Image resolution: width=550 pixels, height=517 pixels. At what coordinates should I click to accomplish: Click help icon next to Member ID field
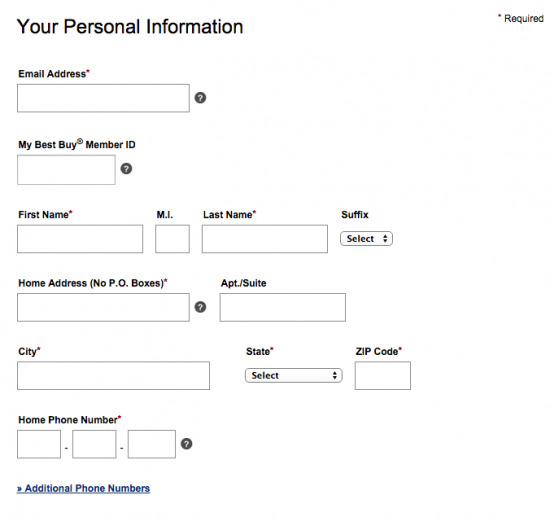[126, 169]
